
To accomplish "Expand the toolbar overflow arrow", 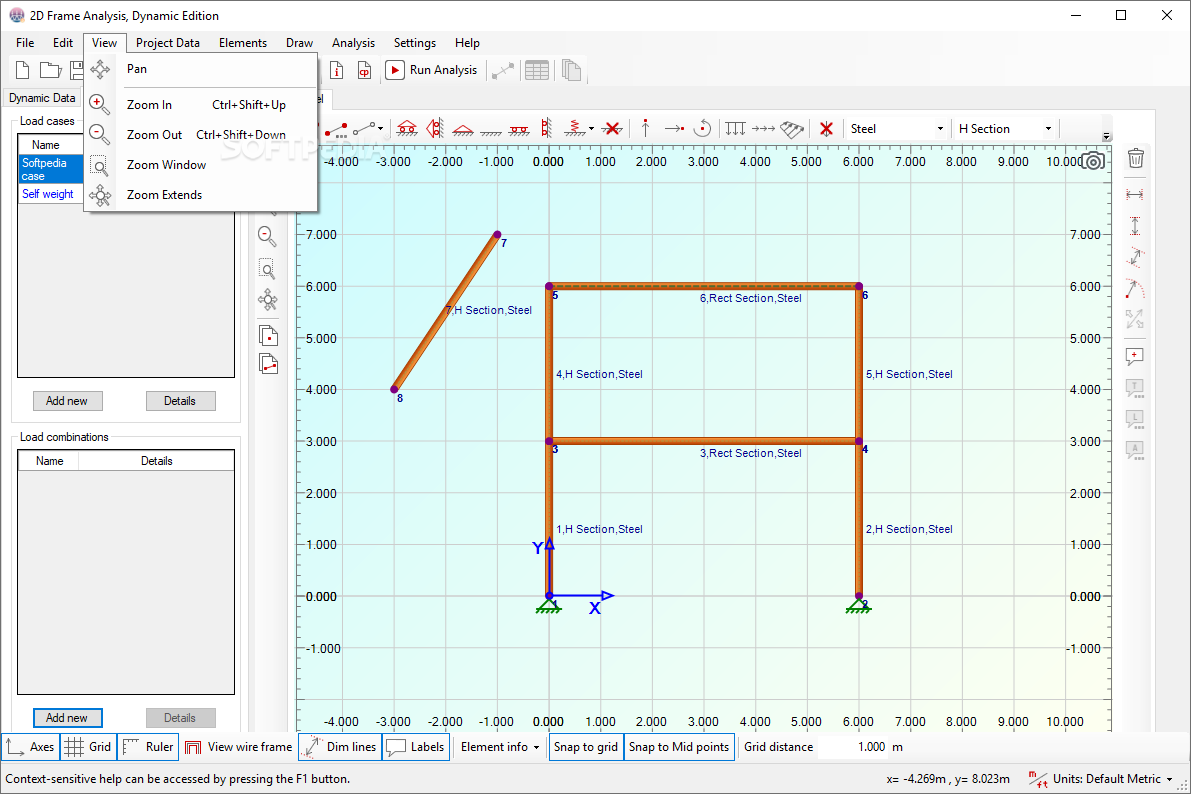I will pyautogui.click(x=1107, y=136).
